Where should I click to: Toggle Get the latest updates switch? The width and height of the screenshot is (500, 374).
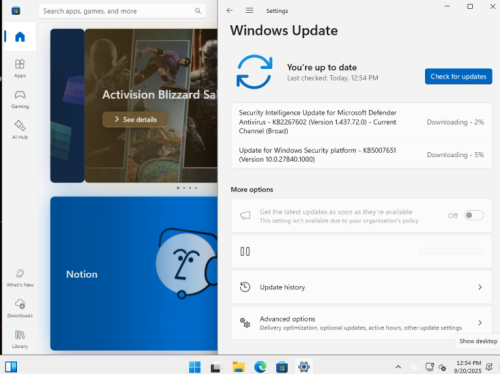[x=474, y=215]
